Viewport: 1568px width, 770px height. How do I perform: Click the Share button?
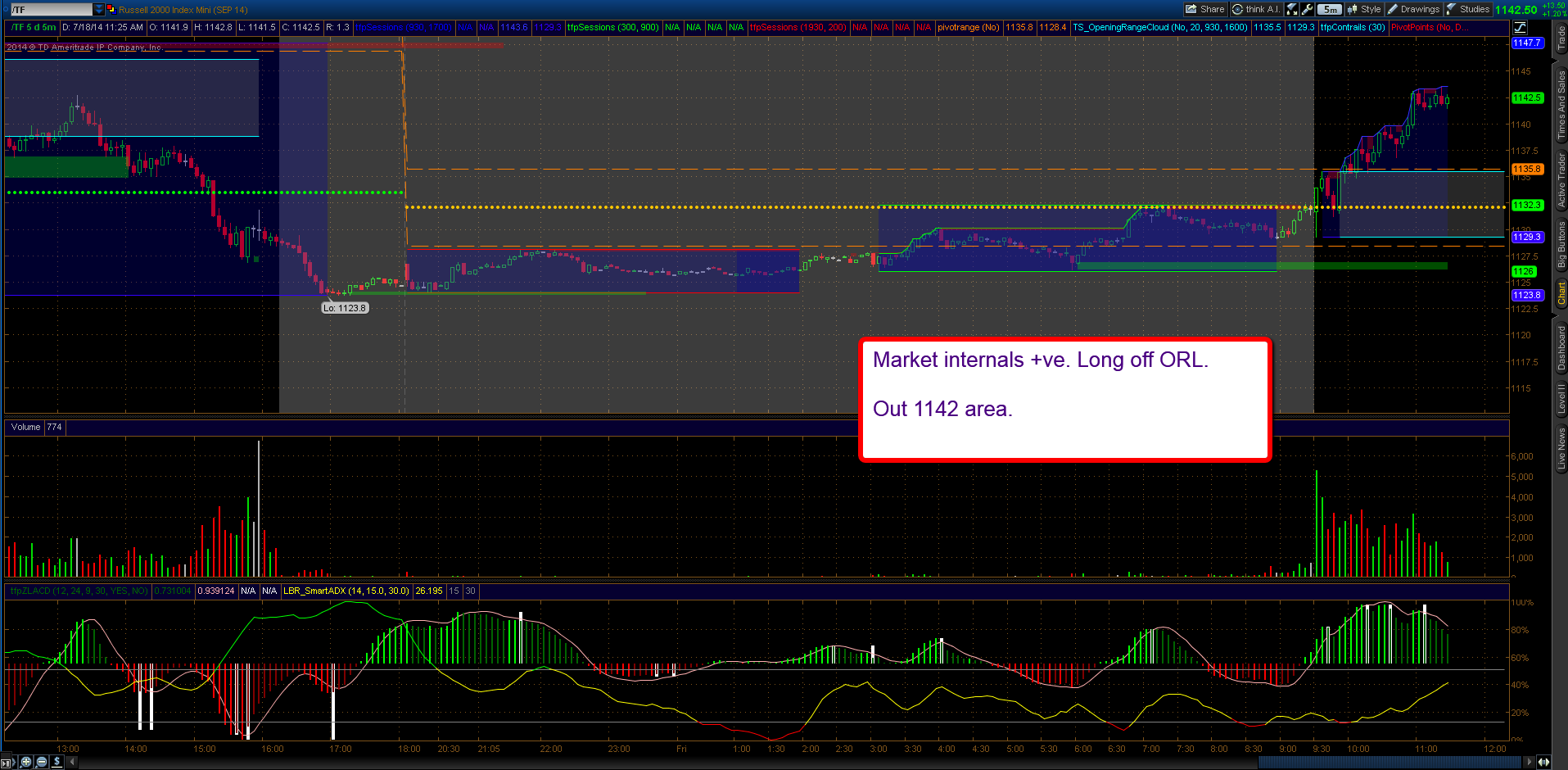point(1205,9)
